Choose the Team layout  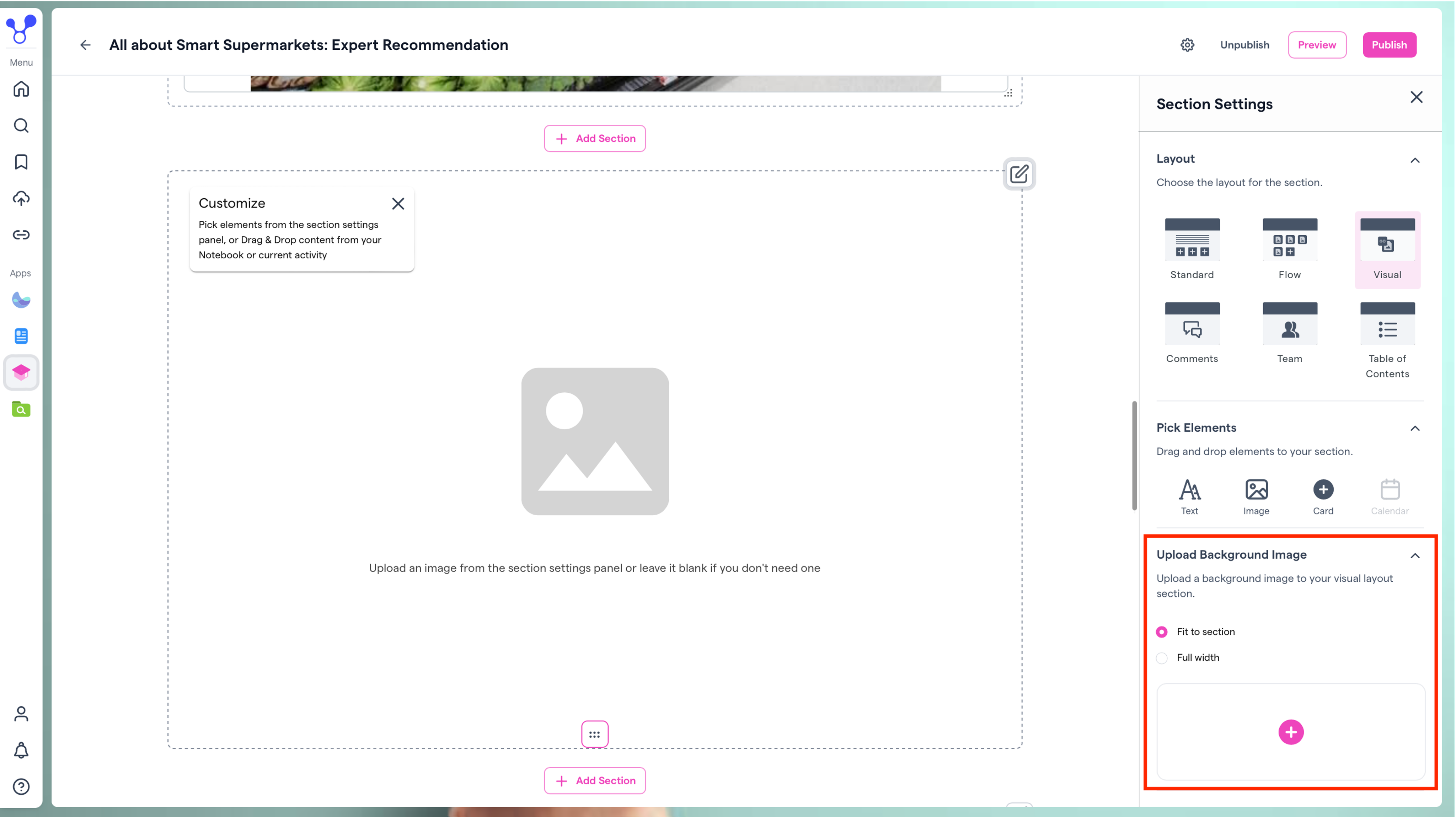(x=1290, y=333)
